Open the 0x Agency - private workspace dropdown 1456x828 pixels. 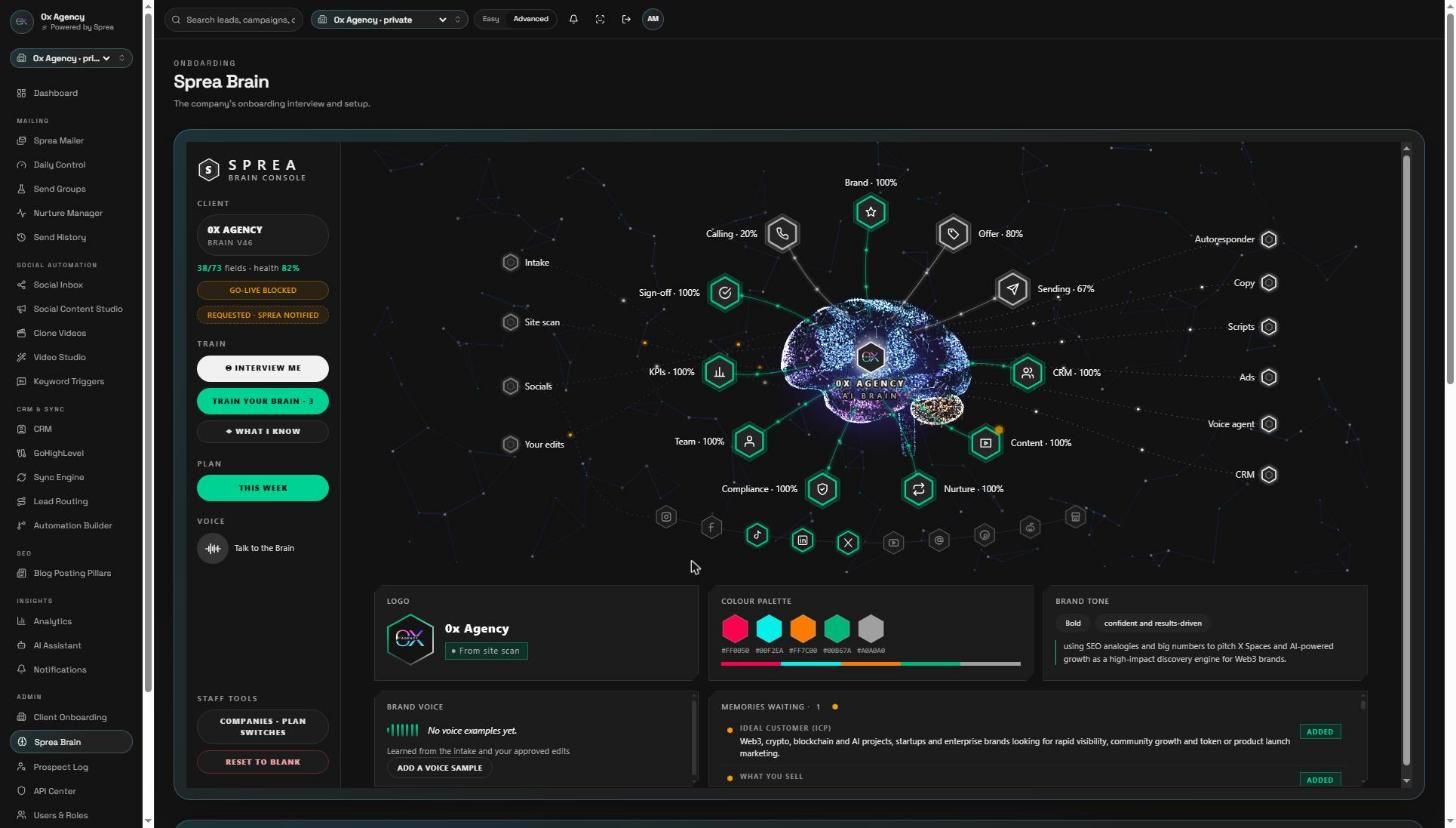389,19
